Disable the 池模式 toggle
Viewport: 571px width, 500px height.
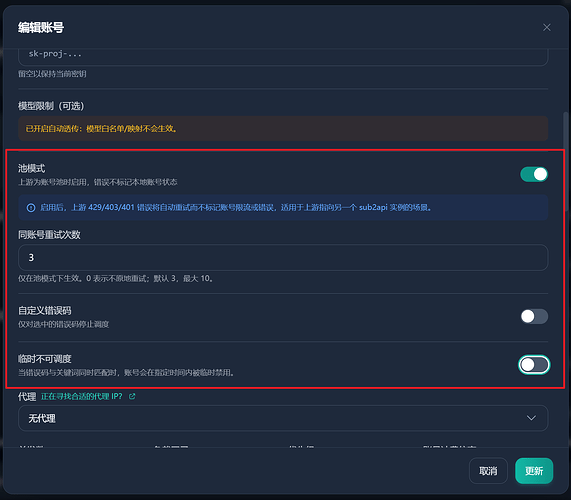534,174
